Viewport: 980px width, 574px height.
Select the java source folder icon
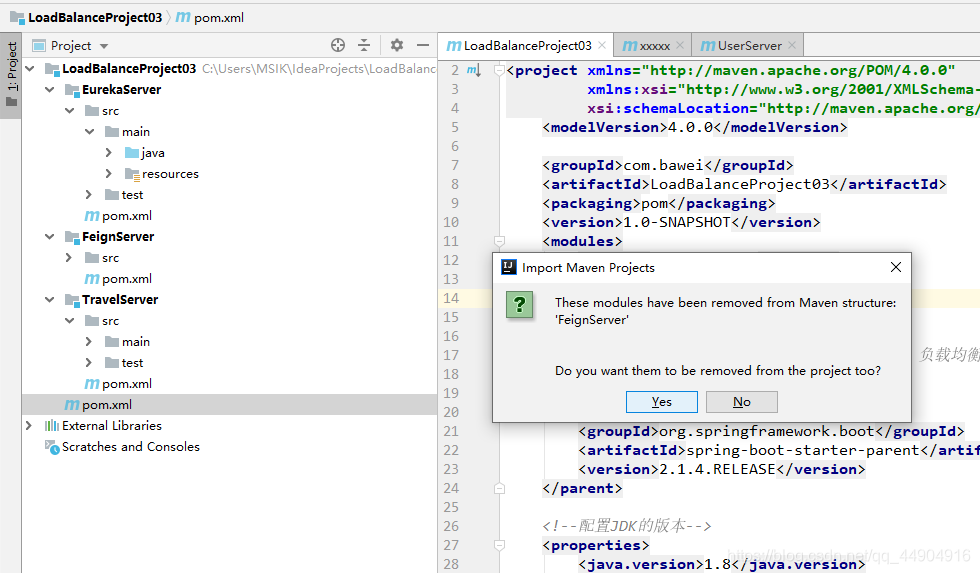pos(132,153)
